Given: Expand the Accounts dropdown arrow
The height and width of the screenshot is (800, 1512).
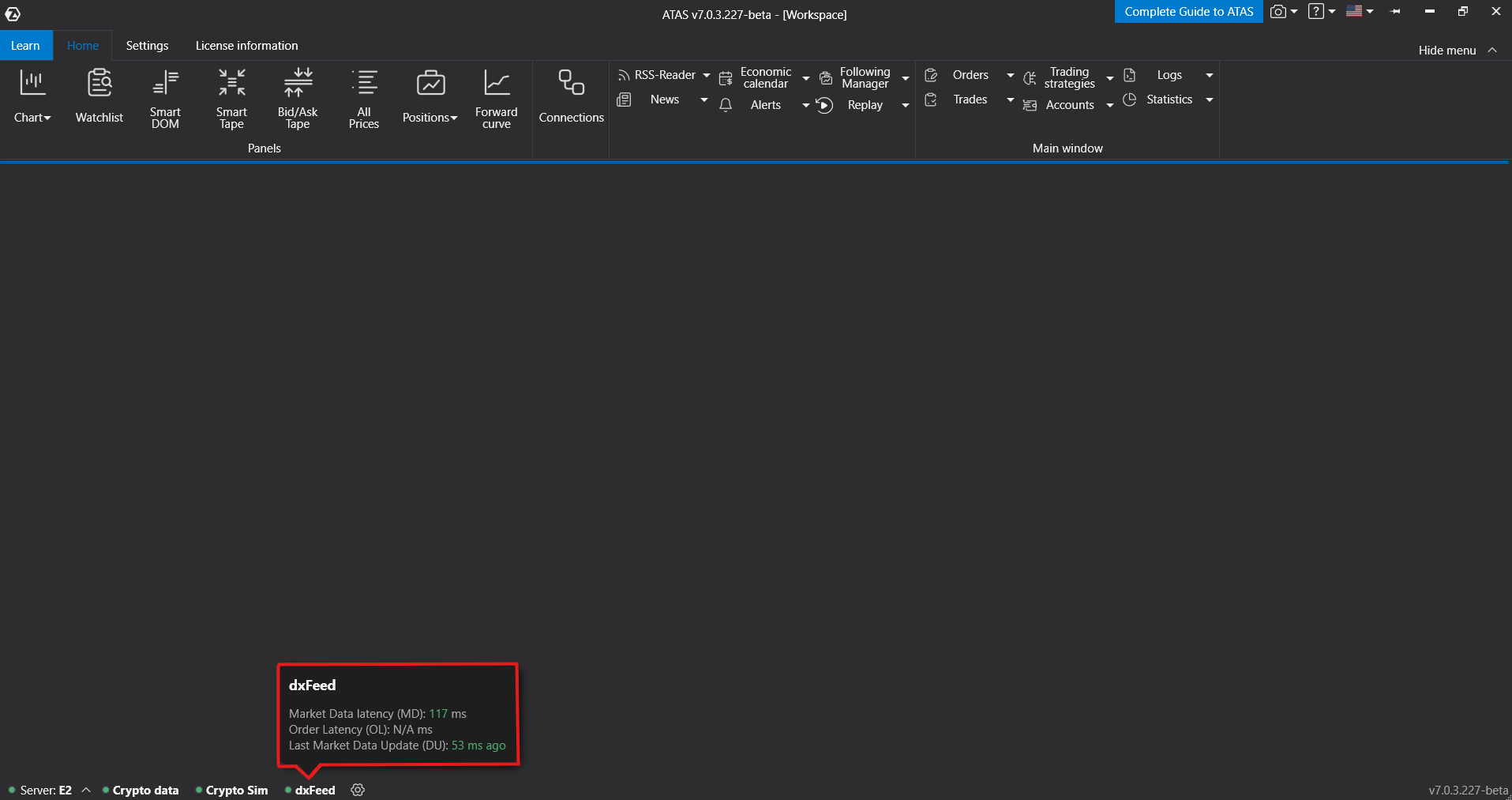Looking at the screenshot, I should (x=1110, y=106).
